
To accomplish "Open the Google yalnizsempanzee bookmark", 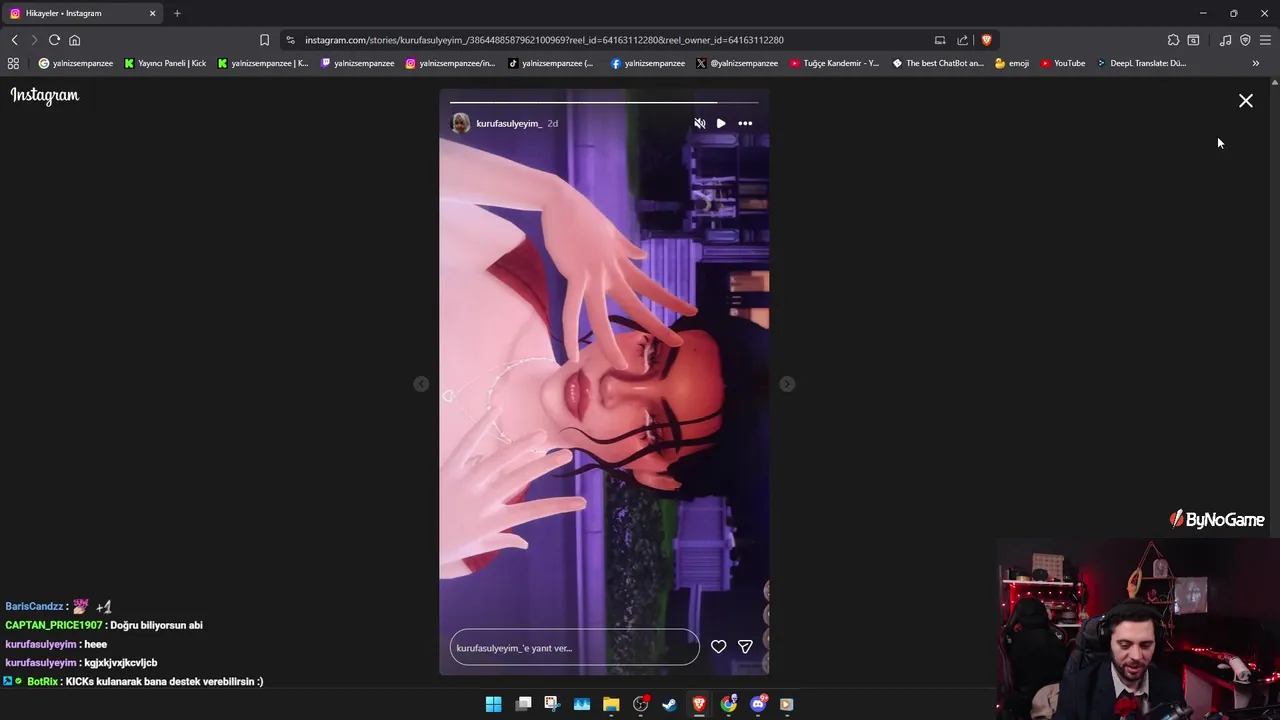I will [x=76, y=63].
